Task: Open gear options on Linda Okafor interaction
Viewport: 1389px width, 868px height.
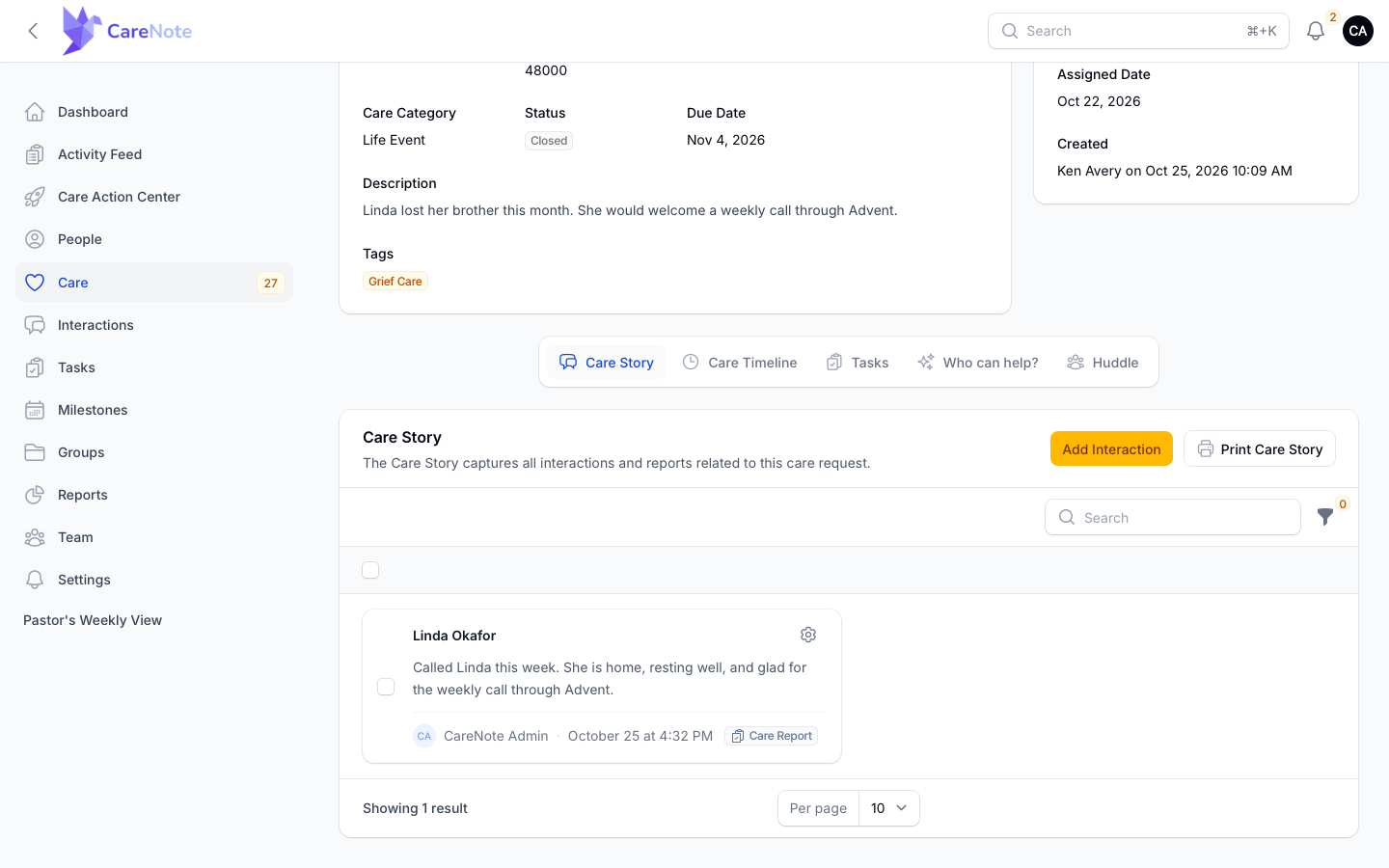Action: tap(808, 635)
